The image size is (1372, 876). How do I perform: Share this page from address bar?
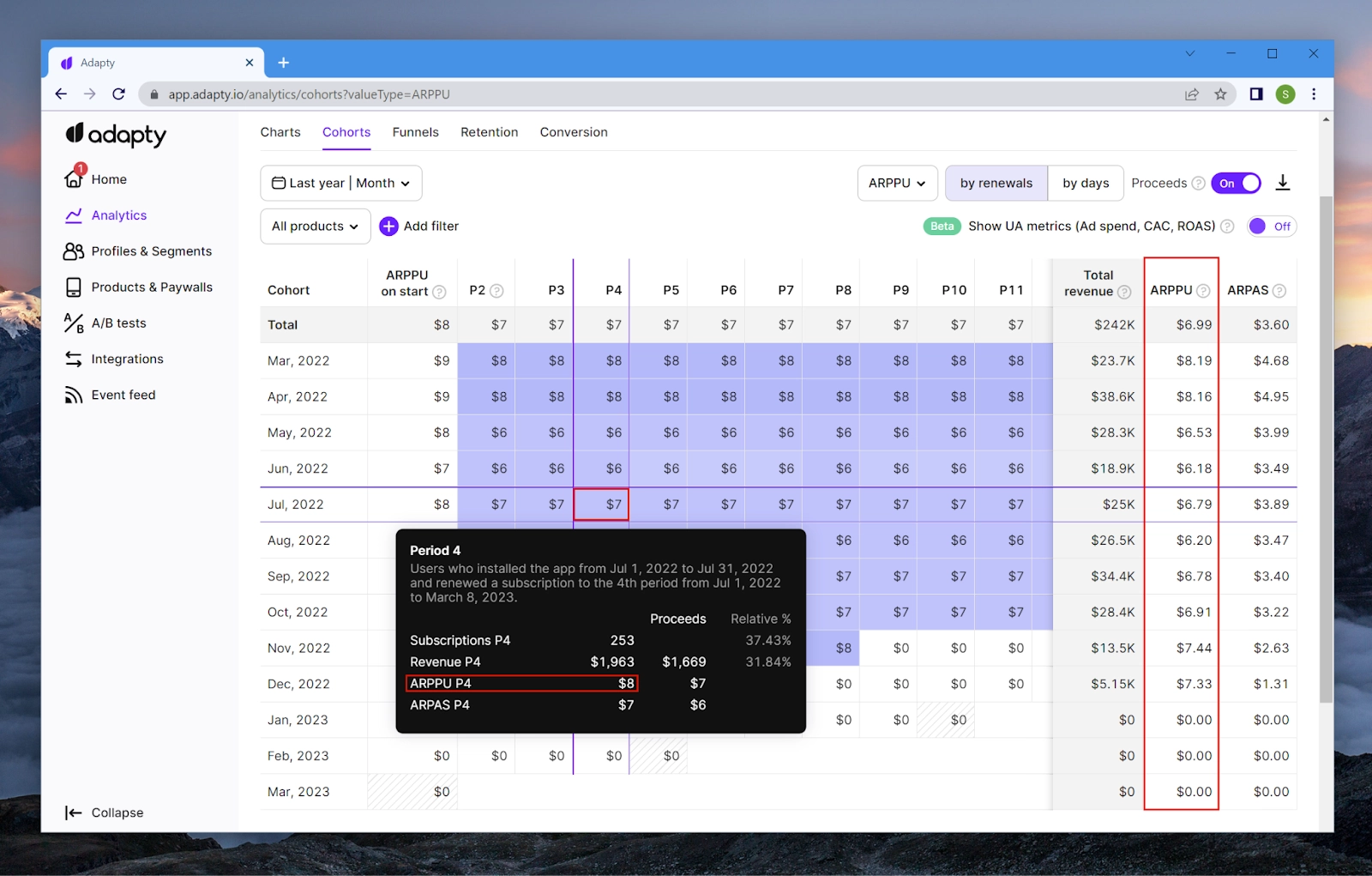point(1192,94)
